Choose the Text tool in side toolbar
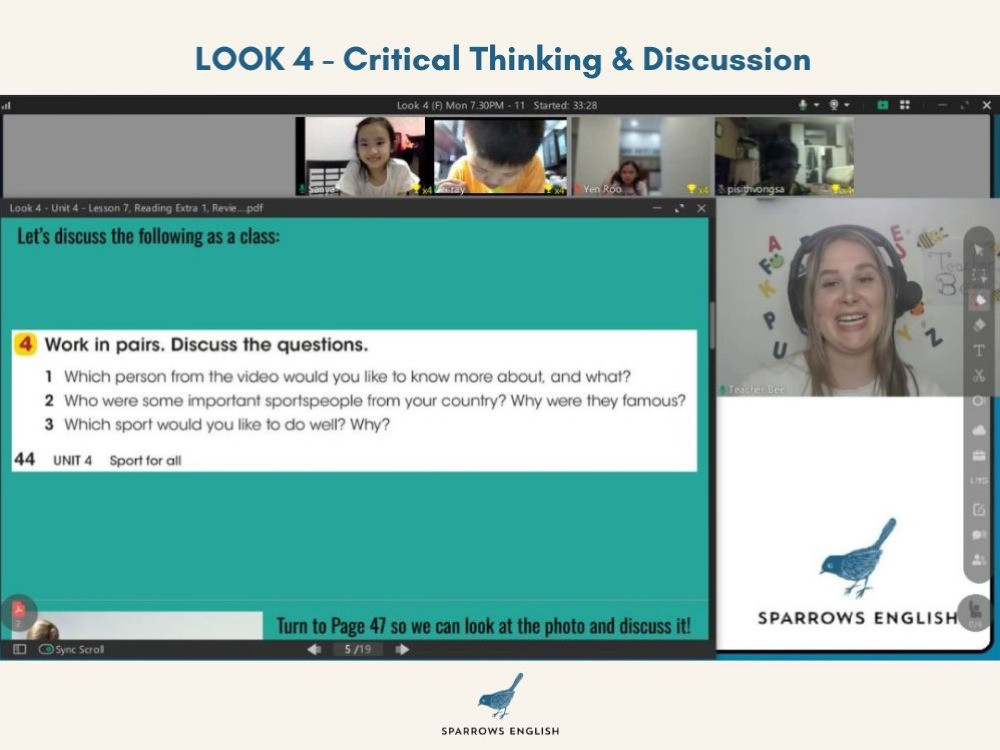This screenshot has width=1000, height=750. (979, 350)
